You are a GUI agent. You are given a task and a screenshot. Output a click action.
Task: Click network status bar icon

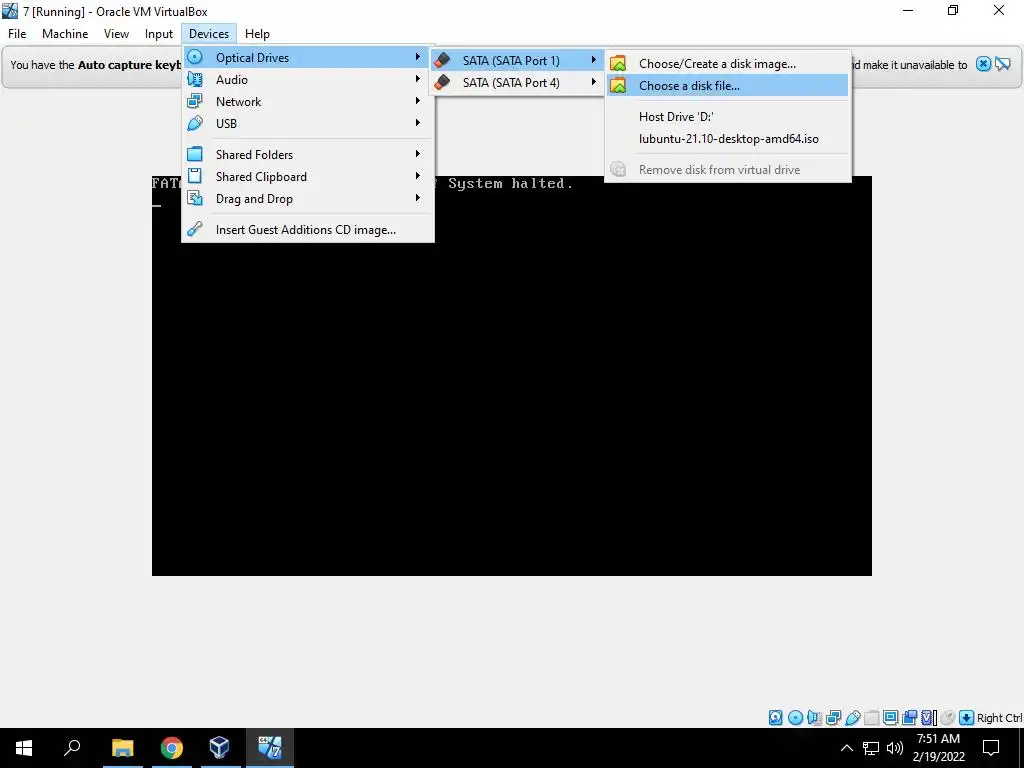[x=833, y=718]
